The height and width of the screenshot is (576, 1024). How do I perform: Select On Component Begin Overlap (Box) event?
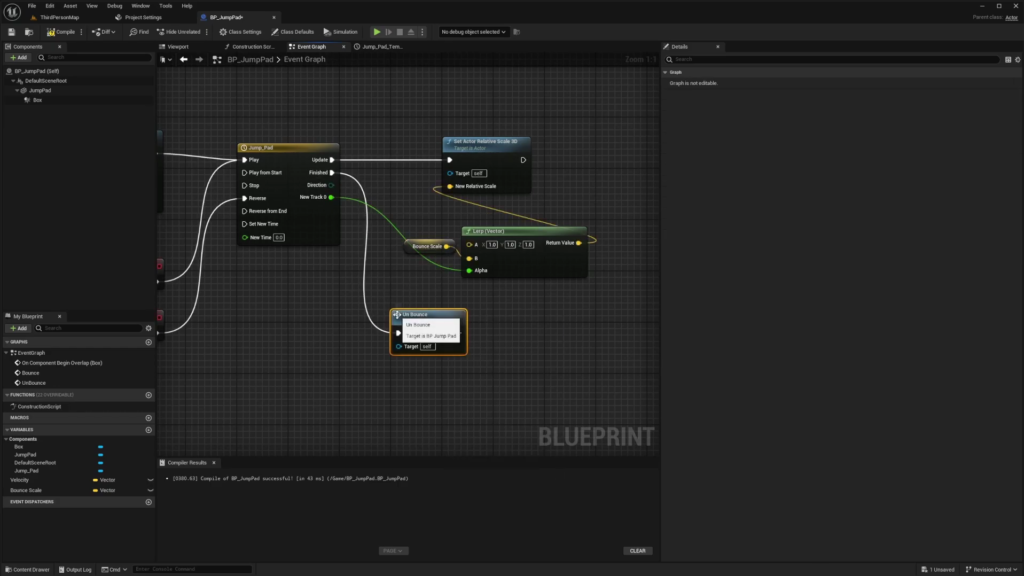pos(61,363)
